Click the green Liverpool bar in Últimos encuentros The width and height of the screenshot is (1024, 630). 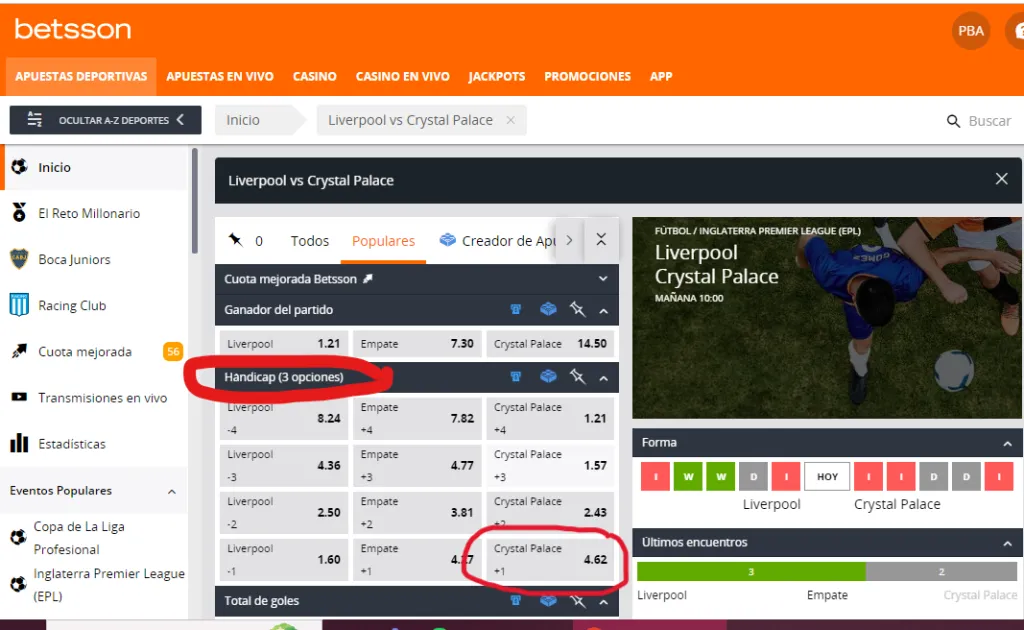[750, 569]
